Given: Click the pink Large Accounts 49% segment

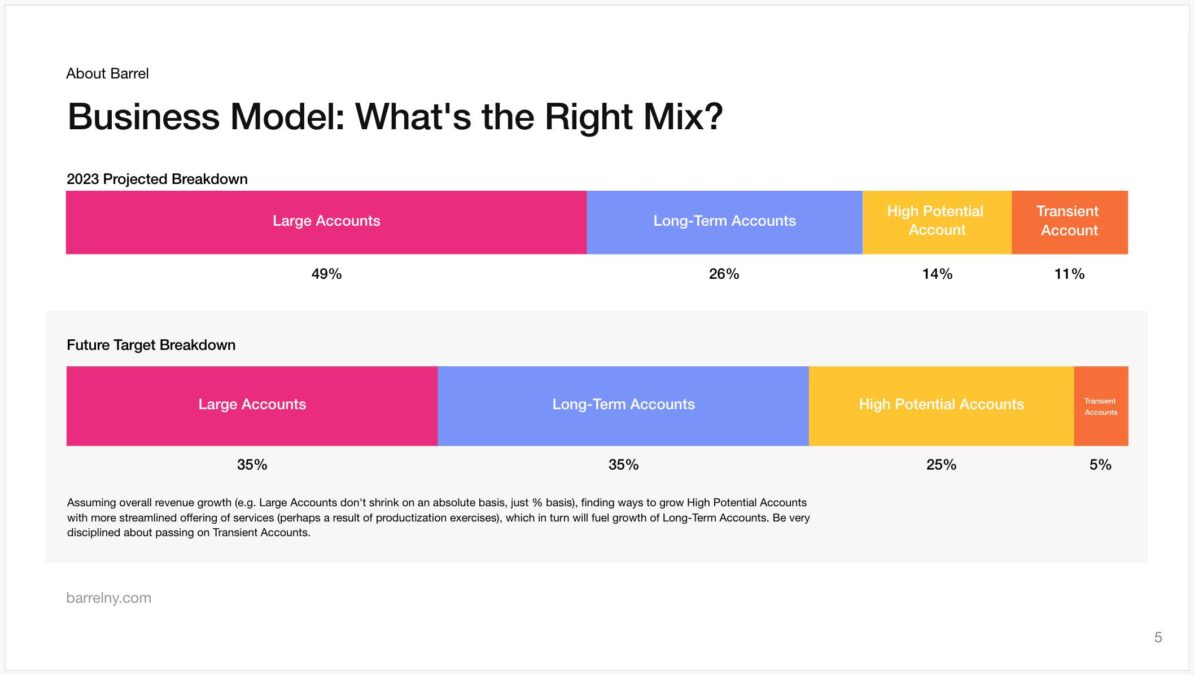Looking at the screenshot, I should [326, 222].
